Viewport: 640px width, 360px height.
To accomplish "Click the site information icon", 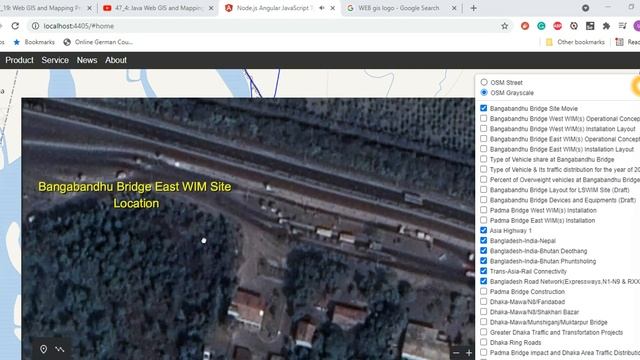I will (x=36, y=26).
